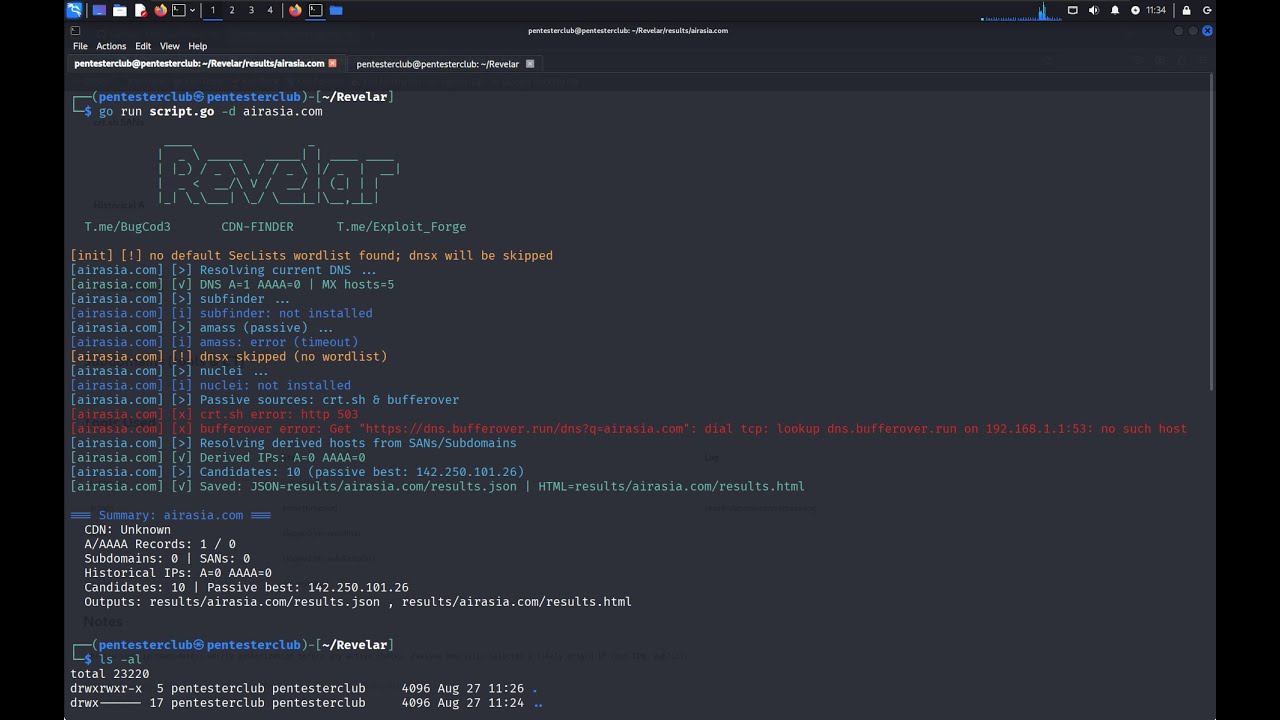Close the ~/Revelar/results/airasia.com tab
This screenshot has height=720, width=1280.
pos(333,63)
